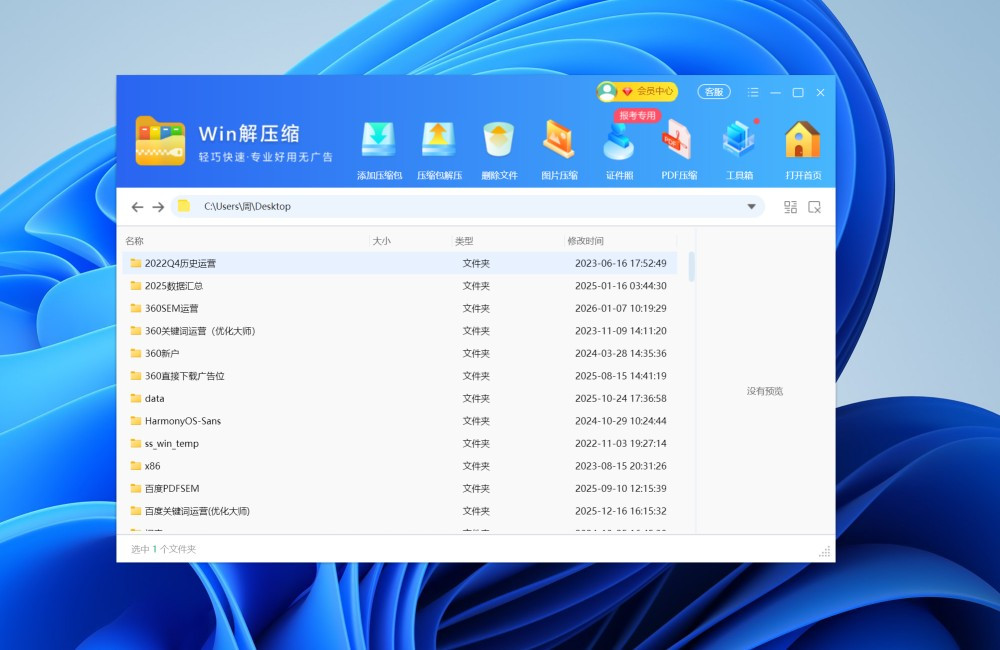1000x650 pixels.
Task: Open the 图片压缩 image compression tool
Action: [559, 140]
